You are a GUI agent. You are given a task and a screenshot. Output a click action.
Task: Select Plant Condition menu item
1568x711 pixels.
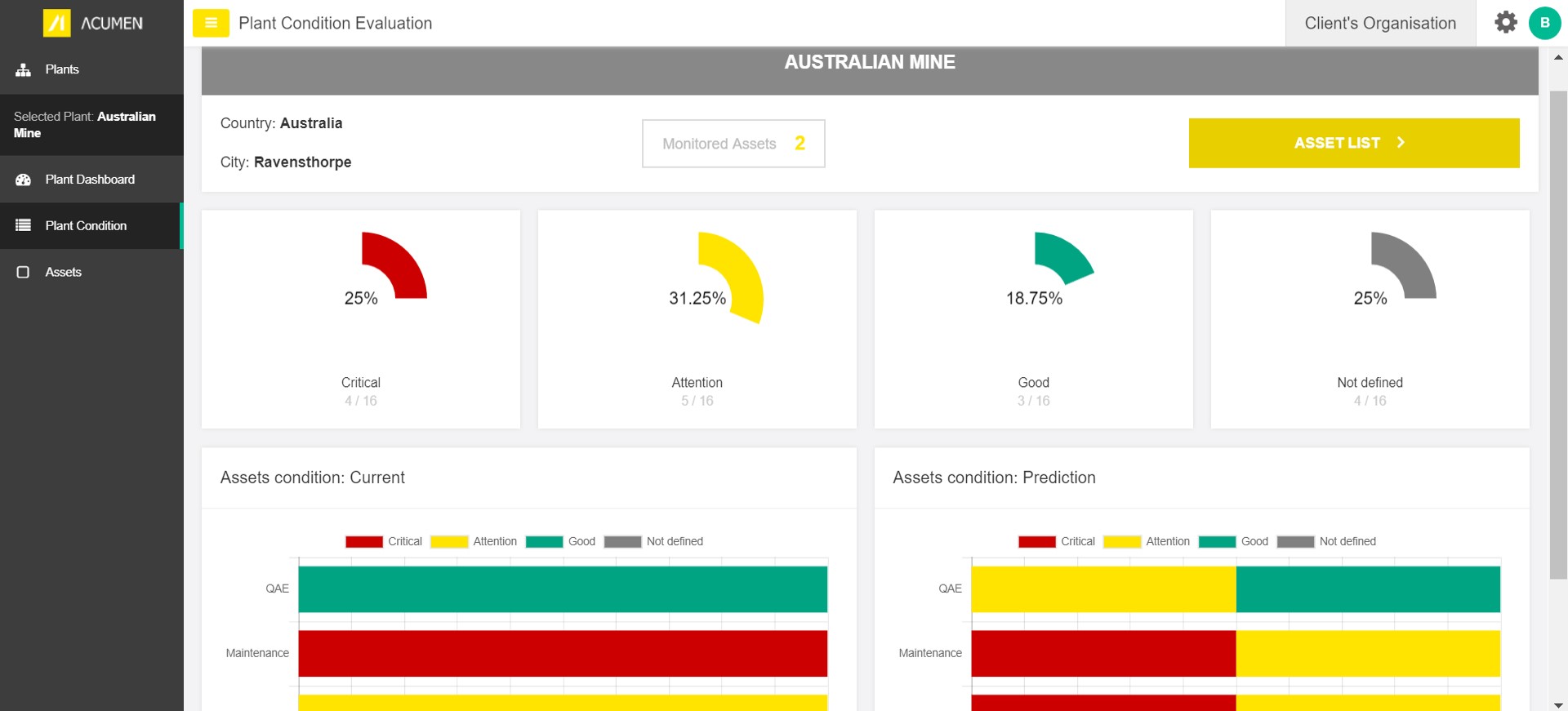(x=91, y=225)
